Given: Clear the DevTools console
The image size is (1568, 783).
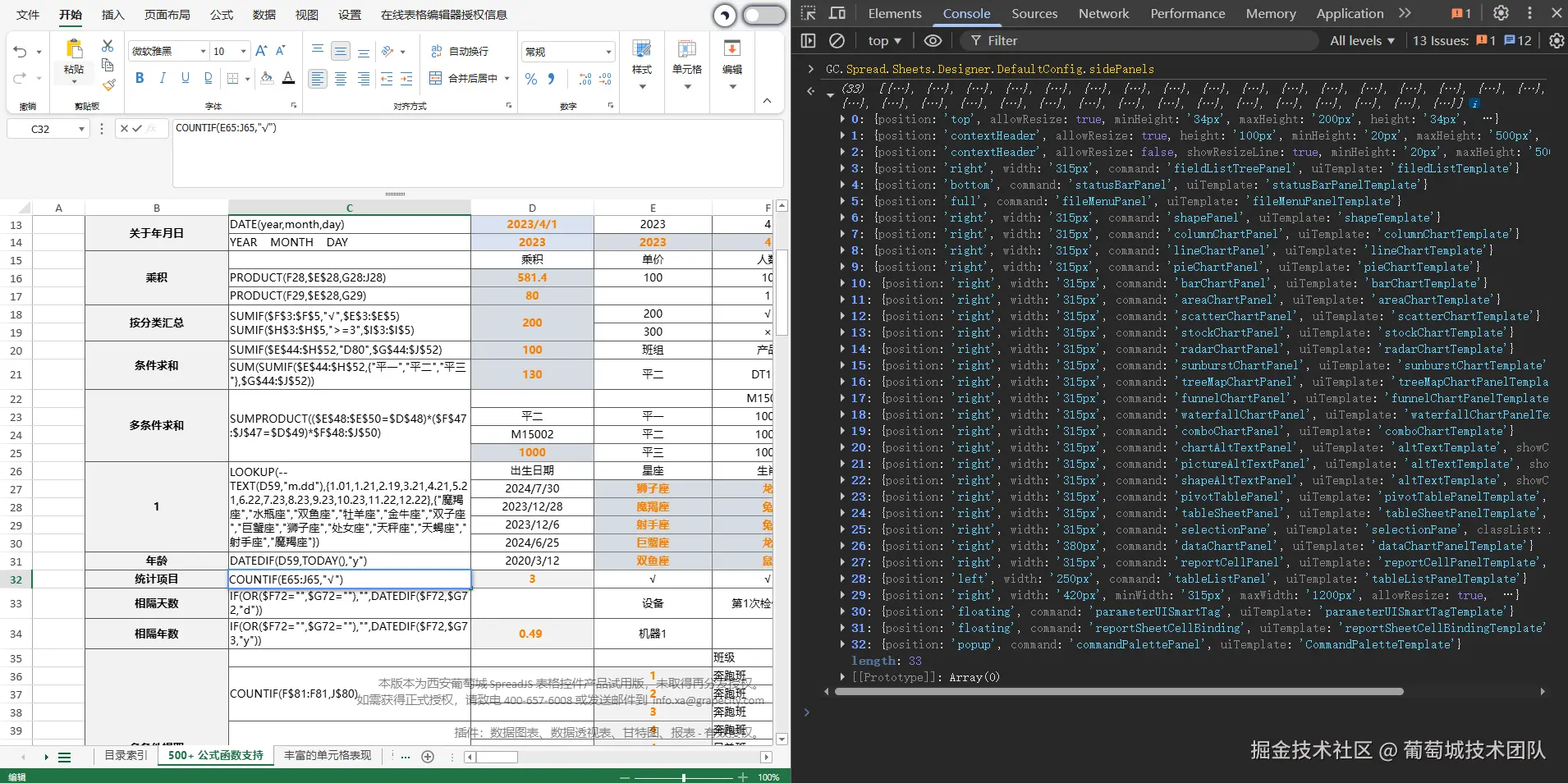Looking at the screenshot, I should [x=837, y=40].
